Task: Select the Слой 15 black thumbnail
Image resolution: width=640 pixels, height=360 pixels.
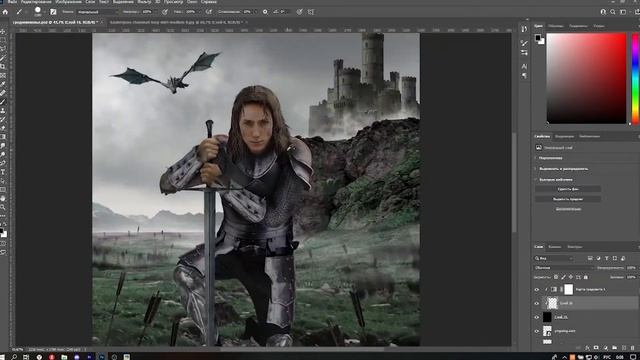Action: [x=547, y=317]
